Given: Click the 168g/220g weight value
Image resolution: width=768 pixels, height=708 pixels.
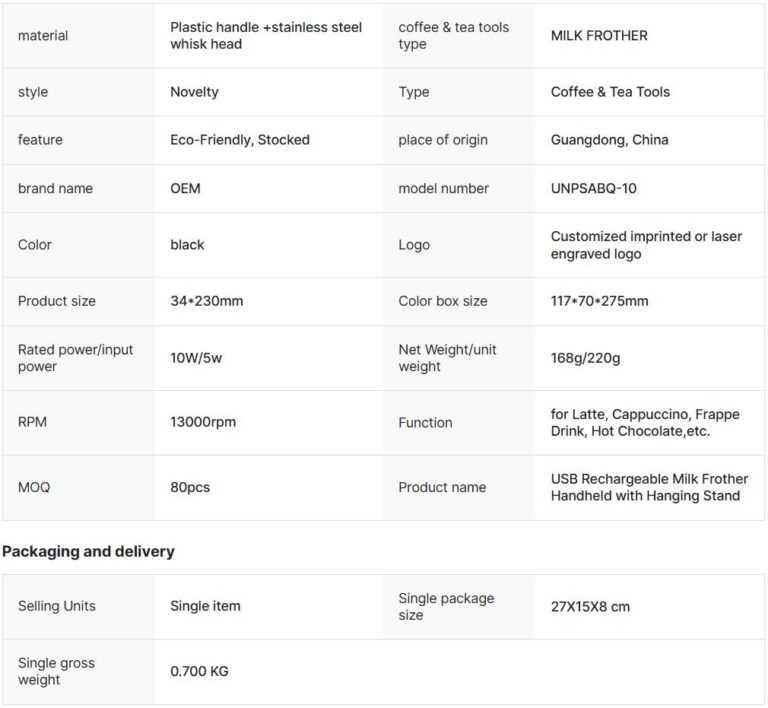Looking at the screenshot, I should [x=585, y=358].
